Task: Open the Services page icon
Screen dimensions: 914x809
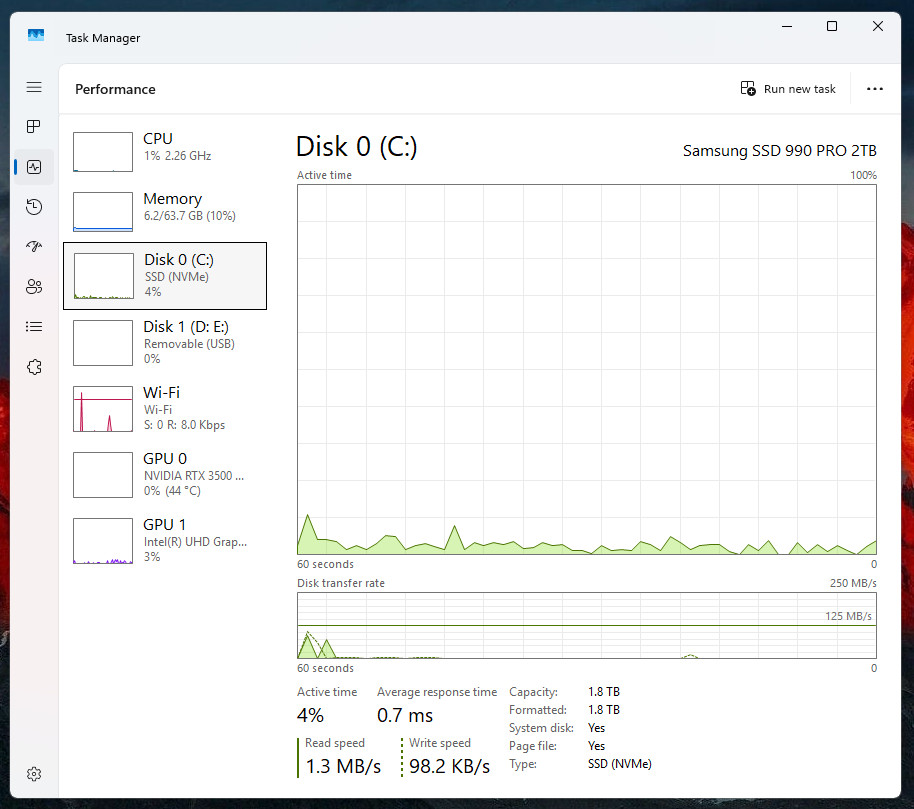Action: click(34, 367)
